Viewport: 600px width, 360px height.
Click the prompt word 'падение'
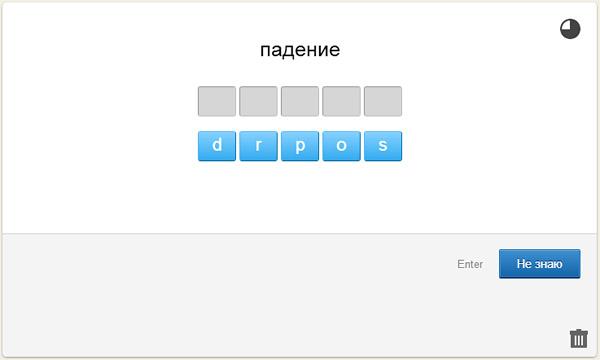click(x=300, y=50)
